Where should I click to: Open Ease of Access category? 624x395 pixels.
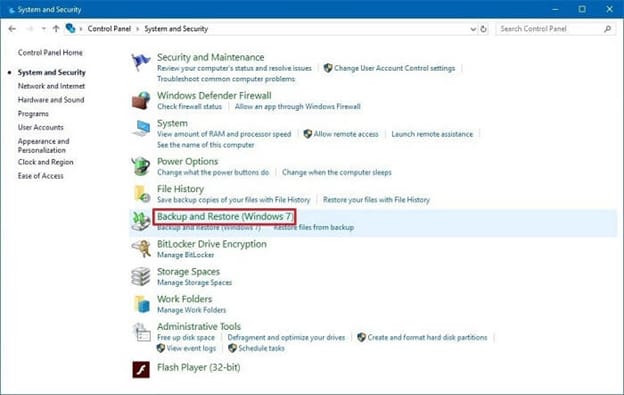pyautogui.click(x=41, y=176)
